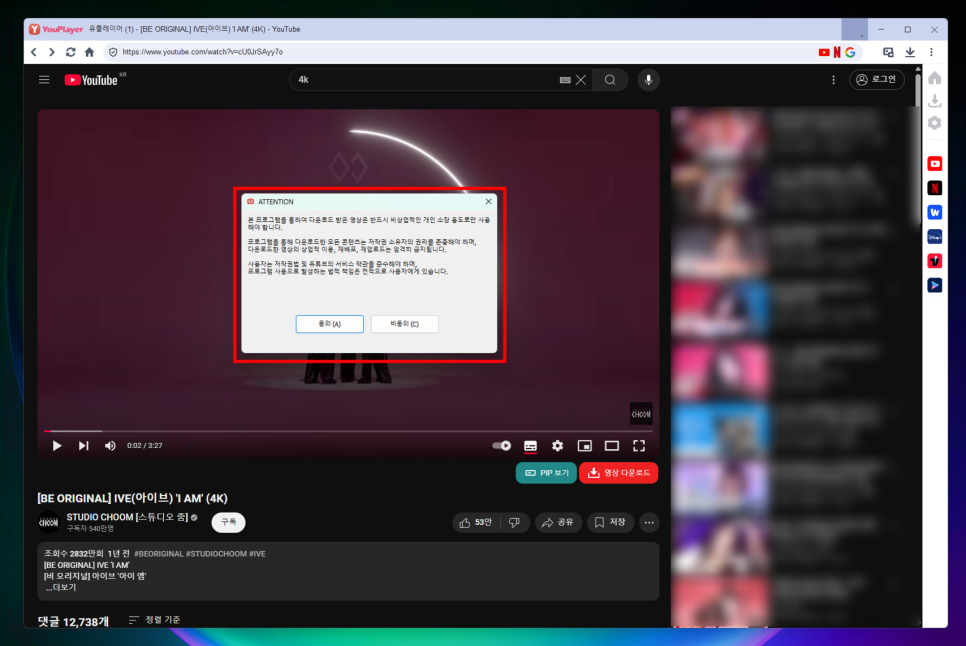The height and width of the screenshot is (646, 966).
Task: Open Disney+ from the right sidebar
Action: 935,236
